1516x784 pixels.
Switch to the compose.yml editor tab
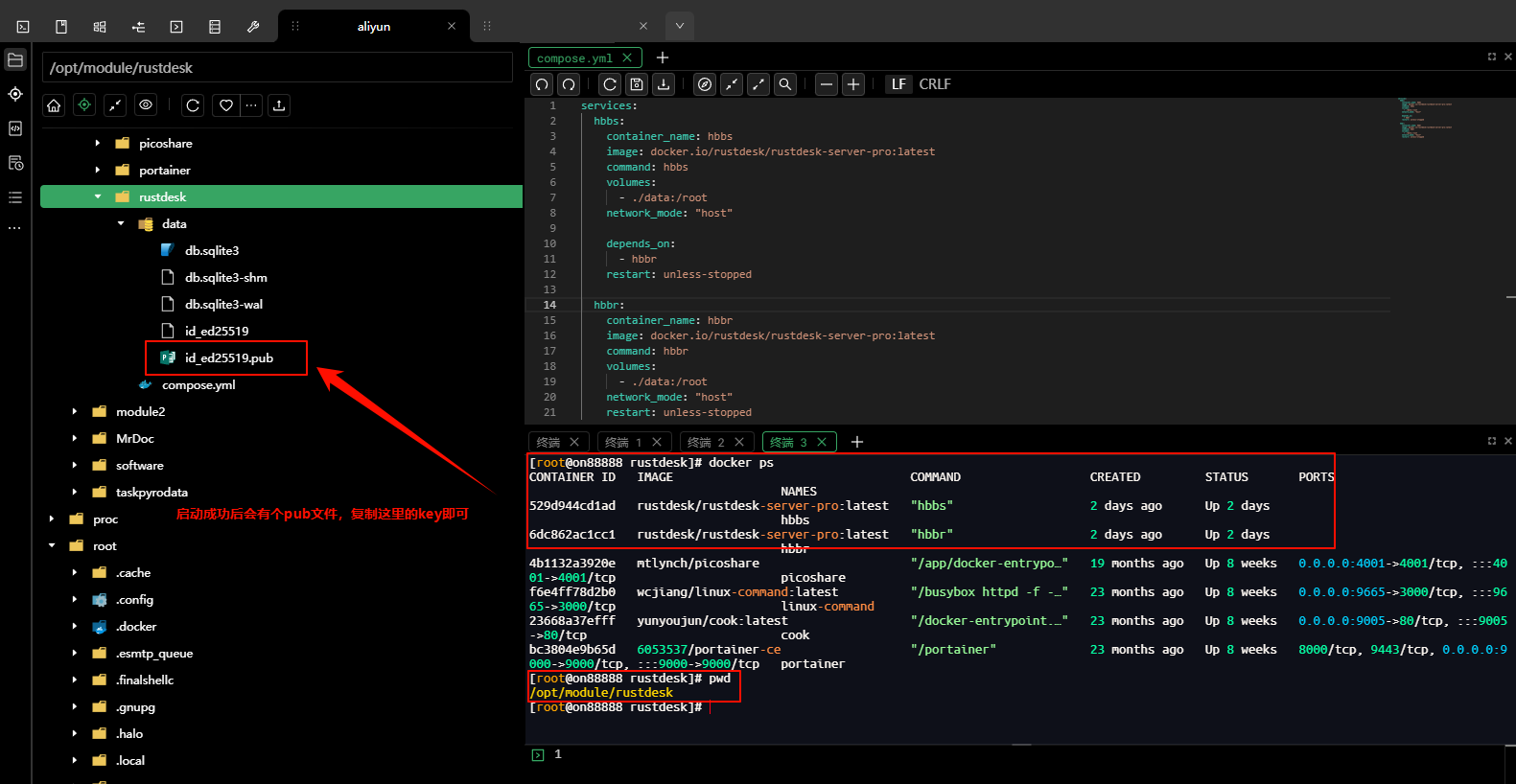pos(574,58)
